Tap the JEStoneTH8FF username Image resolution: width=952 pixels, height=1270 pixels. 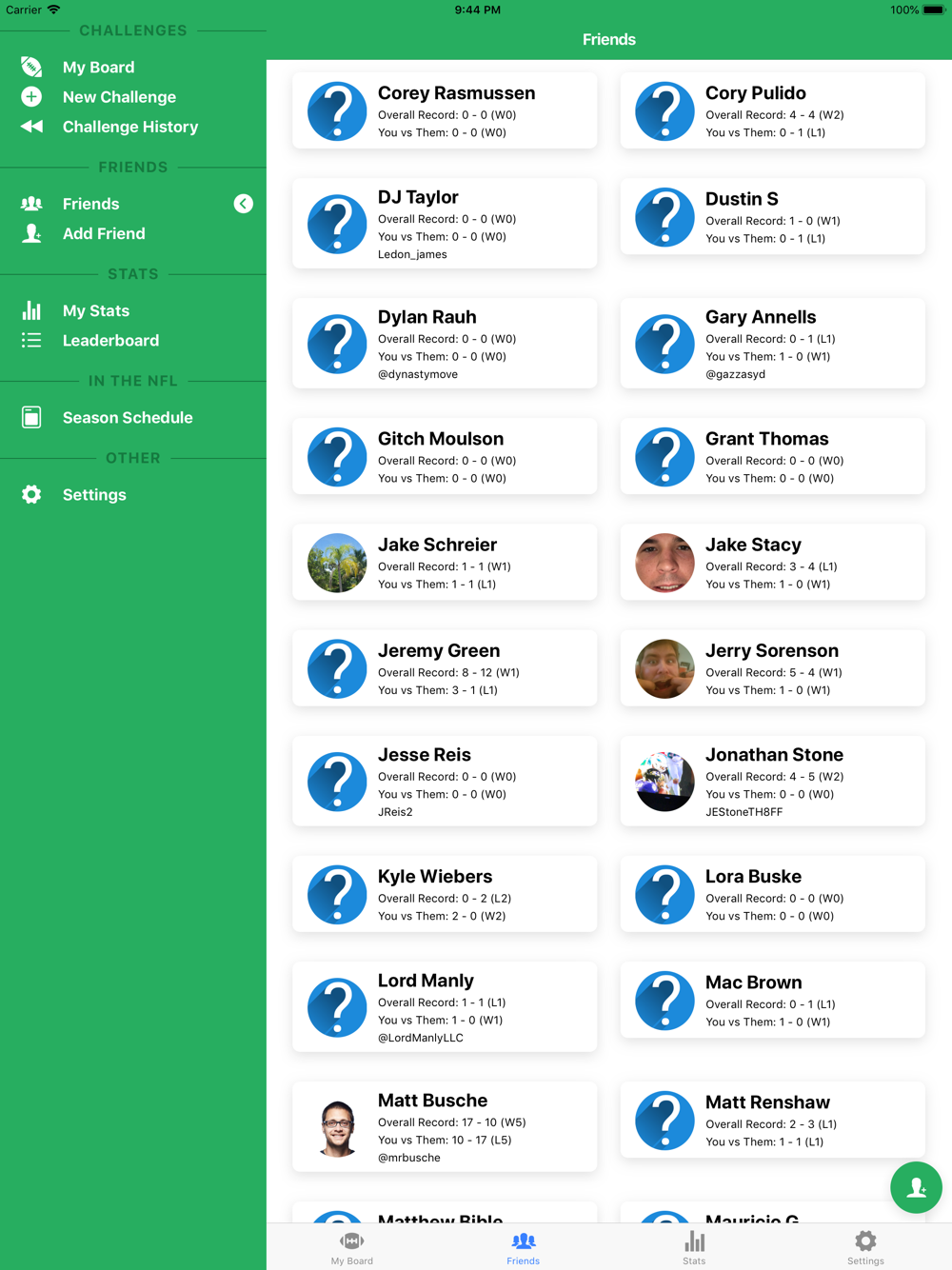(x=744, y=812)
